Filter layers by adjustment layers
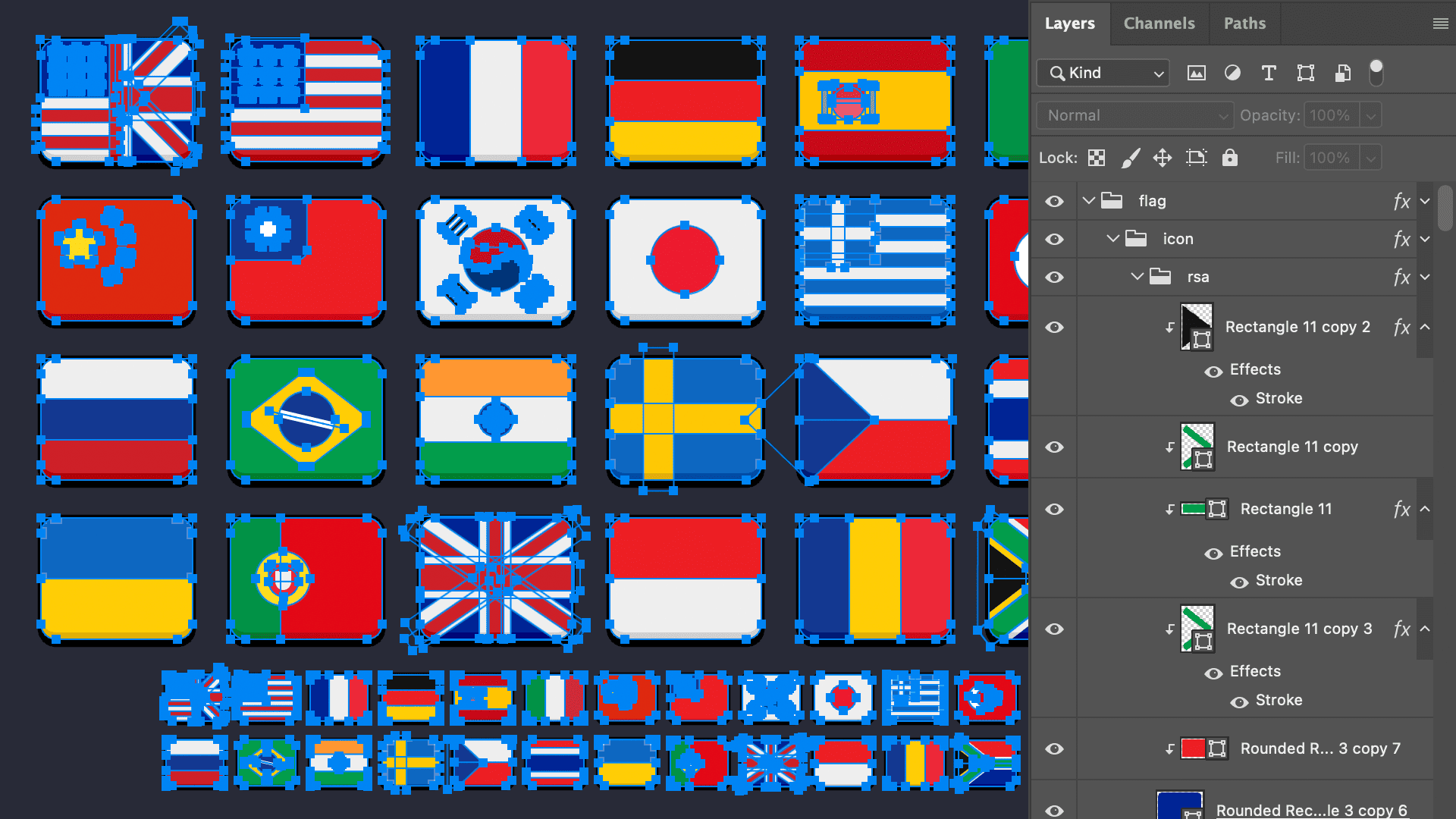 [x=1232, y=73]
